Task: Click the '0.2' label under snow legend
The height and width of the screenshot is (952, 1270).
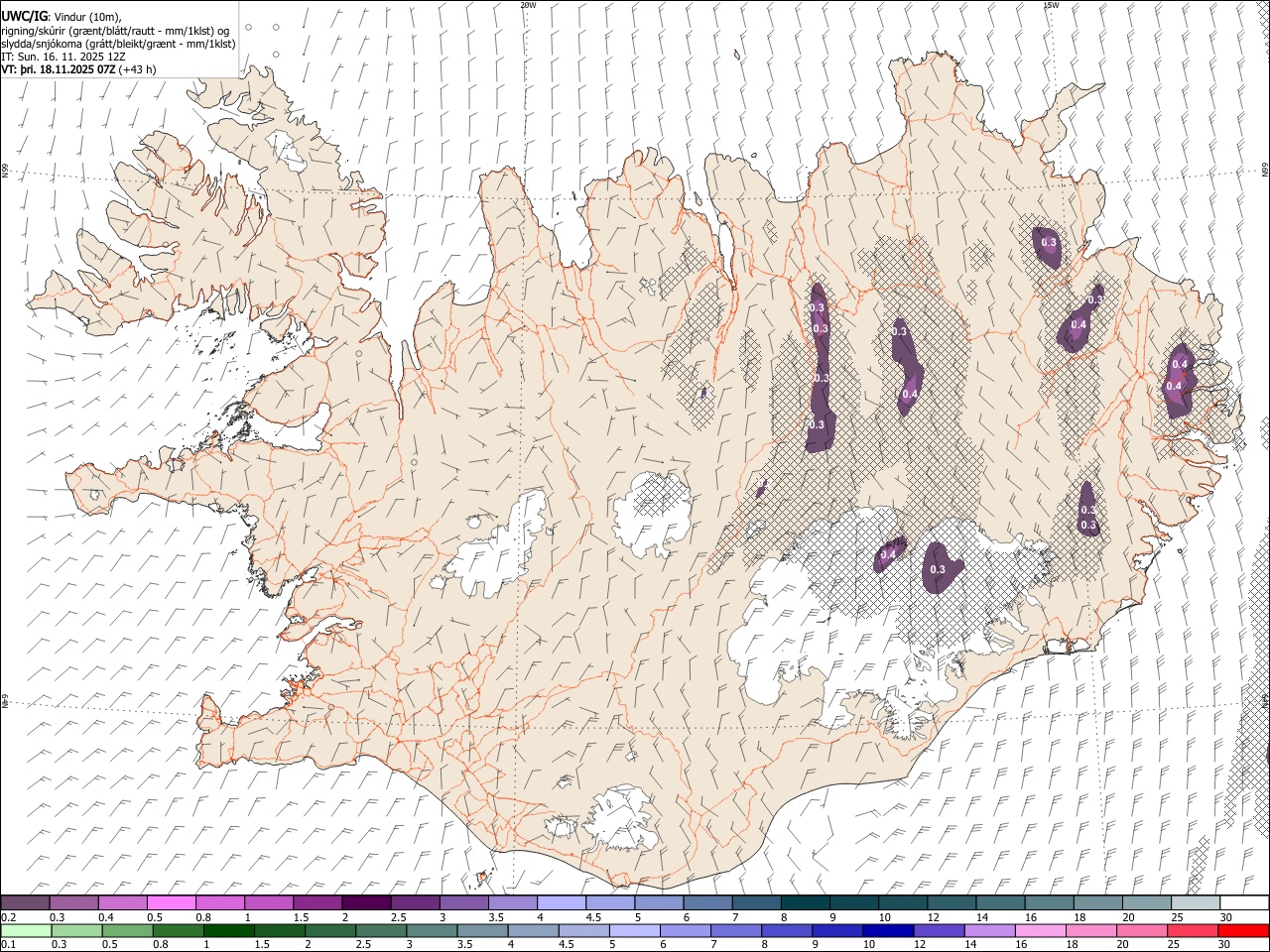Action: click(x=8, y=917)
